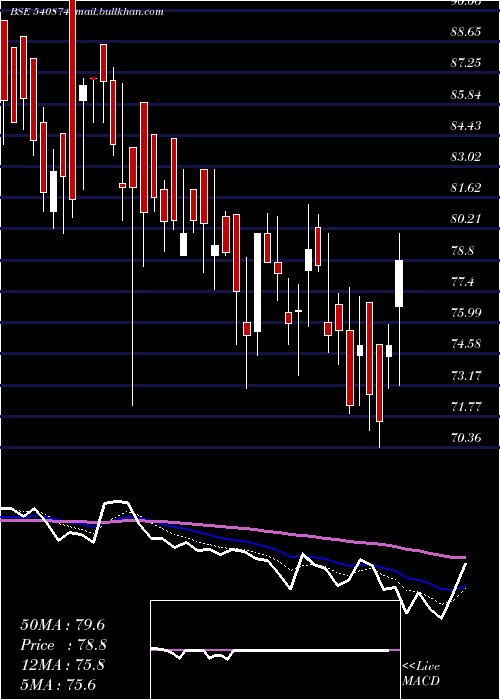The width and height of the screenshot is (500, 700).
Task: Click the 50MA : 79.6 readout
Action: (62, 625)
